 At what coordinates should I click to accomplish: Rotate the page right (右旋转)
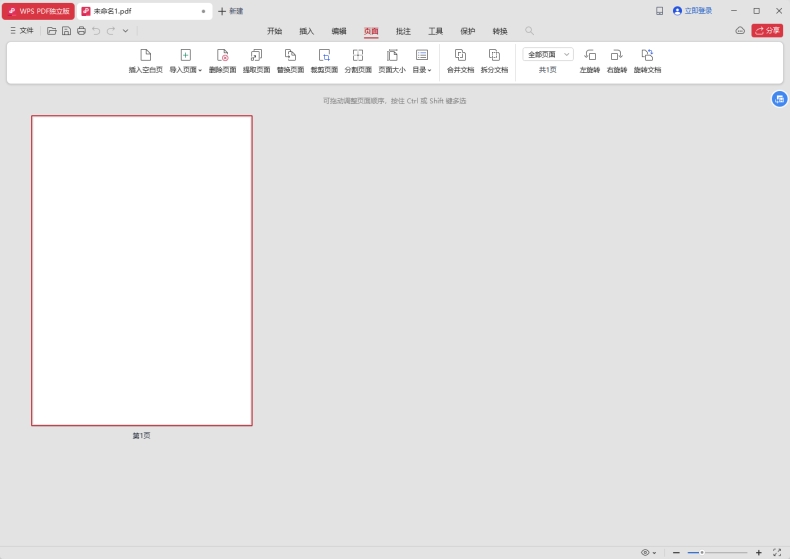coord(617,56)
